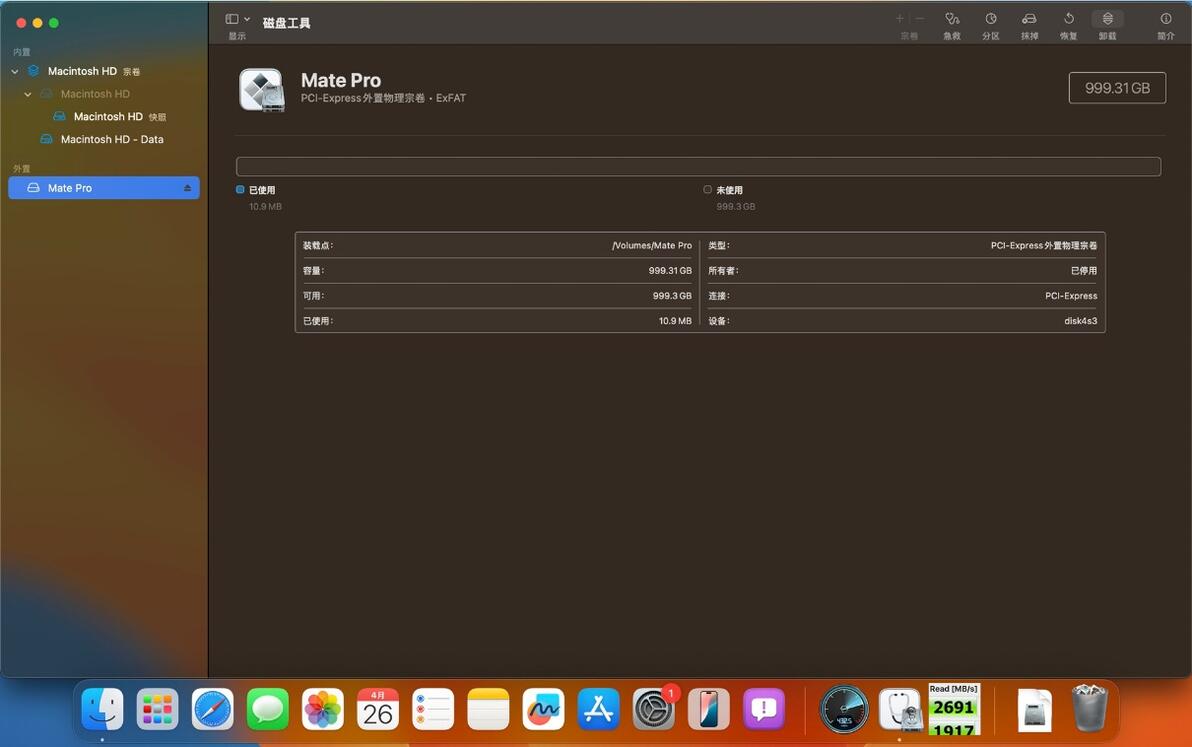Open Calendar showing 26 in Dock
The height and width of the screenshot is (747, 1192).
(x=378, y=710)
